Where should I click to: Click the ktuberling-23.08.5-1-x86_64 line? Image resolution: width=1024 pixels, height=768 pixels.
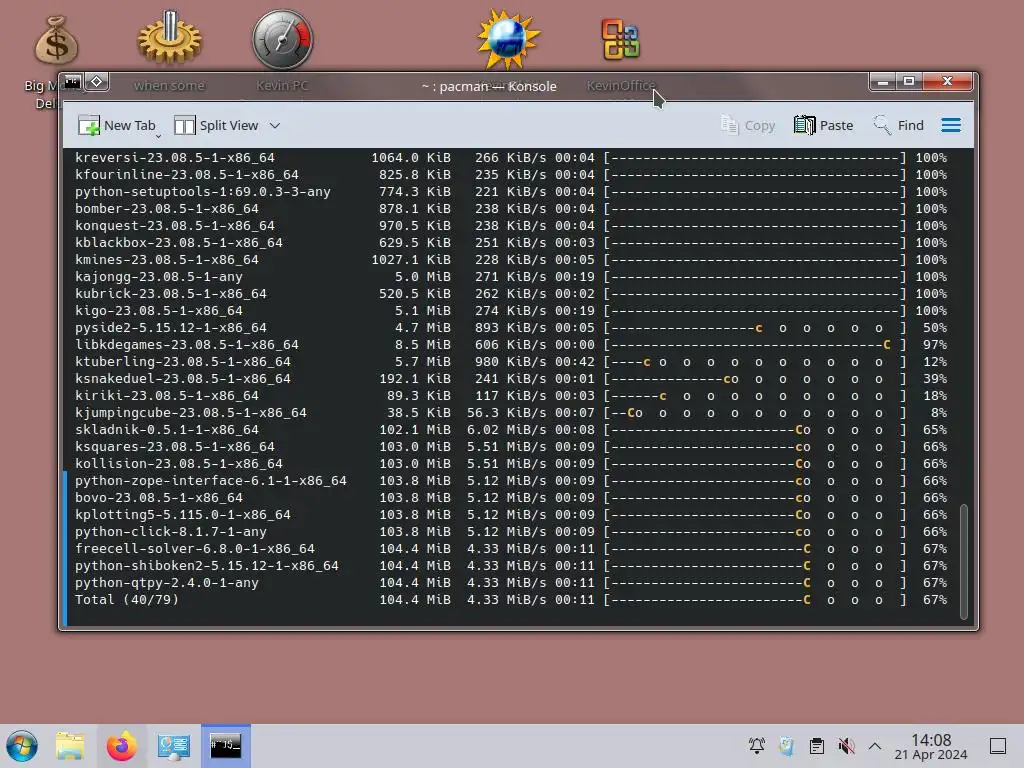pyautogui.click(x=511, y=361)
